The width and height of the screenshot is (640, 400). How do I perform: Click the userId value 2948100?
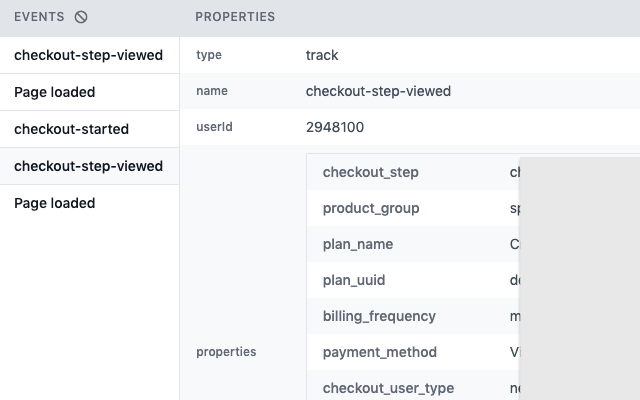coord(335,127)
